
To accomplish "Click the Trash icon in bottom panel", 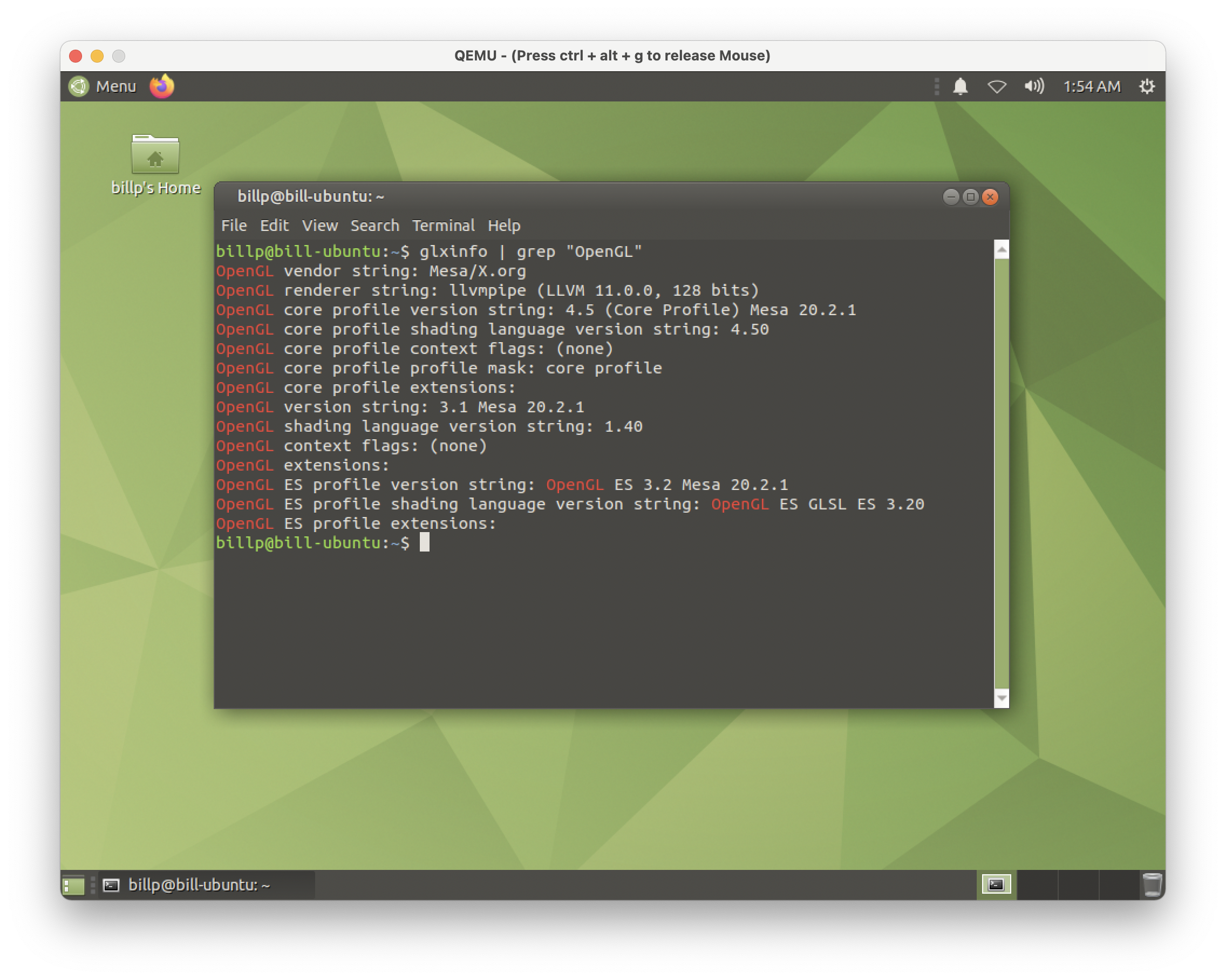I will click(x=1152, y=884).
